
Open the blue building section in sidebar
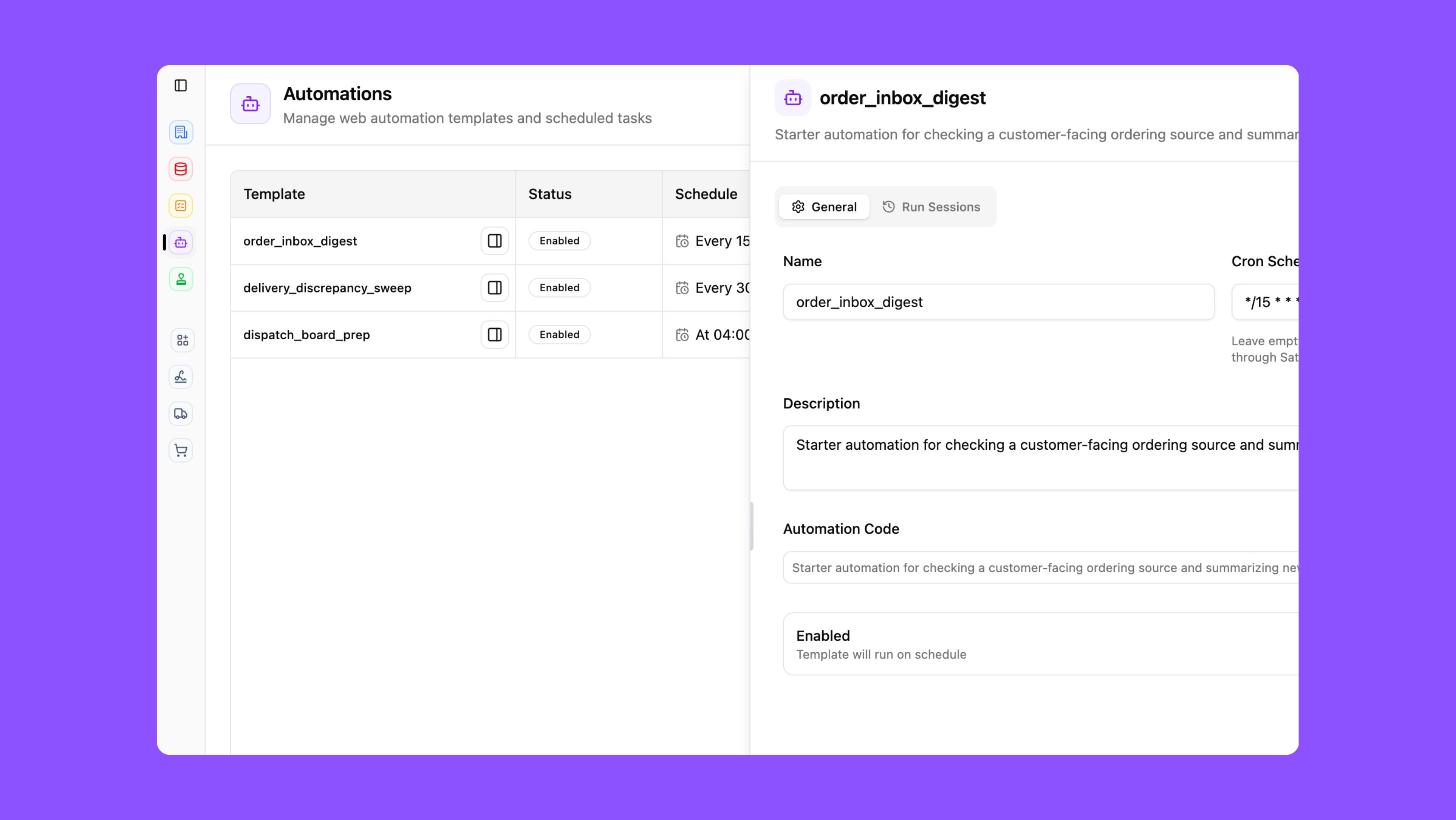coord(180,132)
